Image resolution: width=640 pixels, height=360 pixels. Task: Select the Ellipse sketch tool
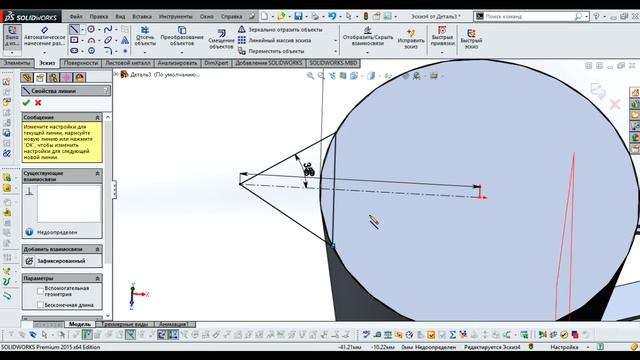pos(108,40)
